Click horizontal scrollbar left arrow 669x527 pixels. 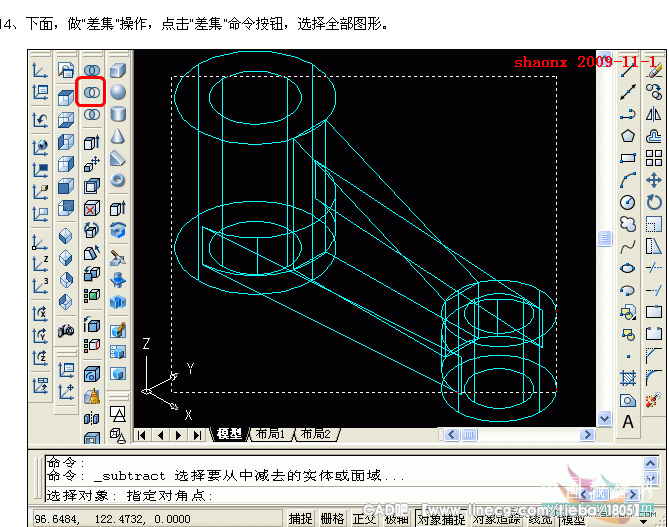[452, 434]
